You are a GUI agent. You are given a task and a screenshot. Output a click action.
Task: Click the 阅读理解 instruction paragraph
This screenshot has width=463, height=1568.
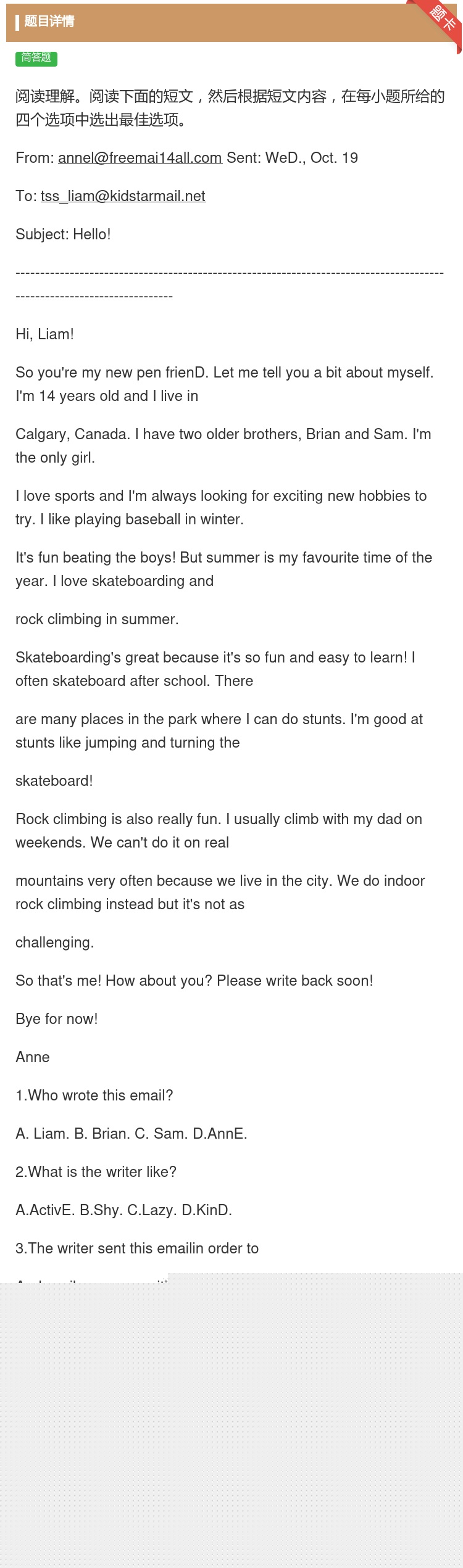click(x=230, y=108)
